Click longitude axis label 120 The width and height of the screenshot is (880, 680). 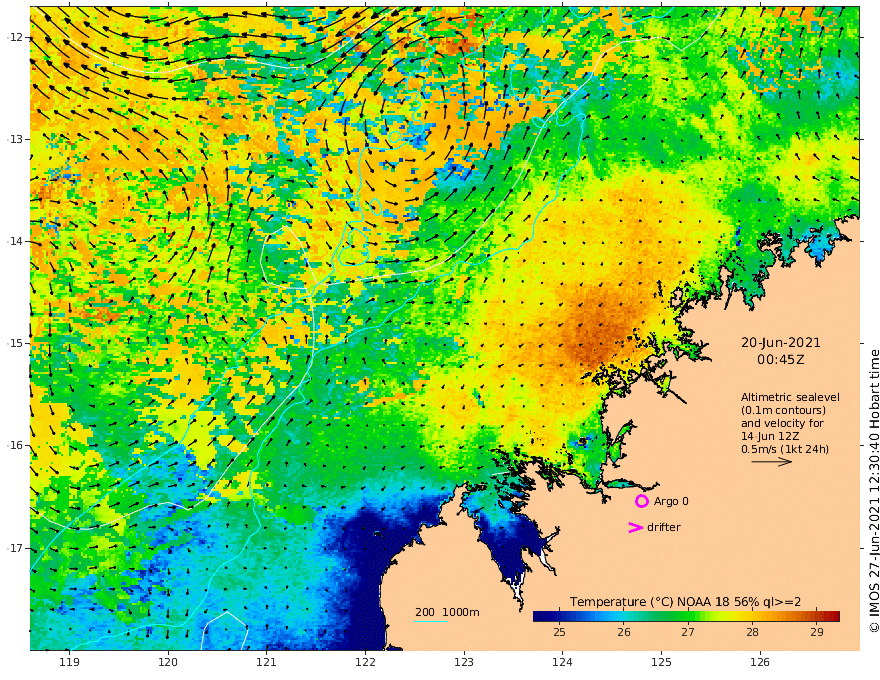168,662
